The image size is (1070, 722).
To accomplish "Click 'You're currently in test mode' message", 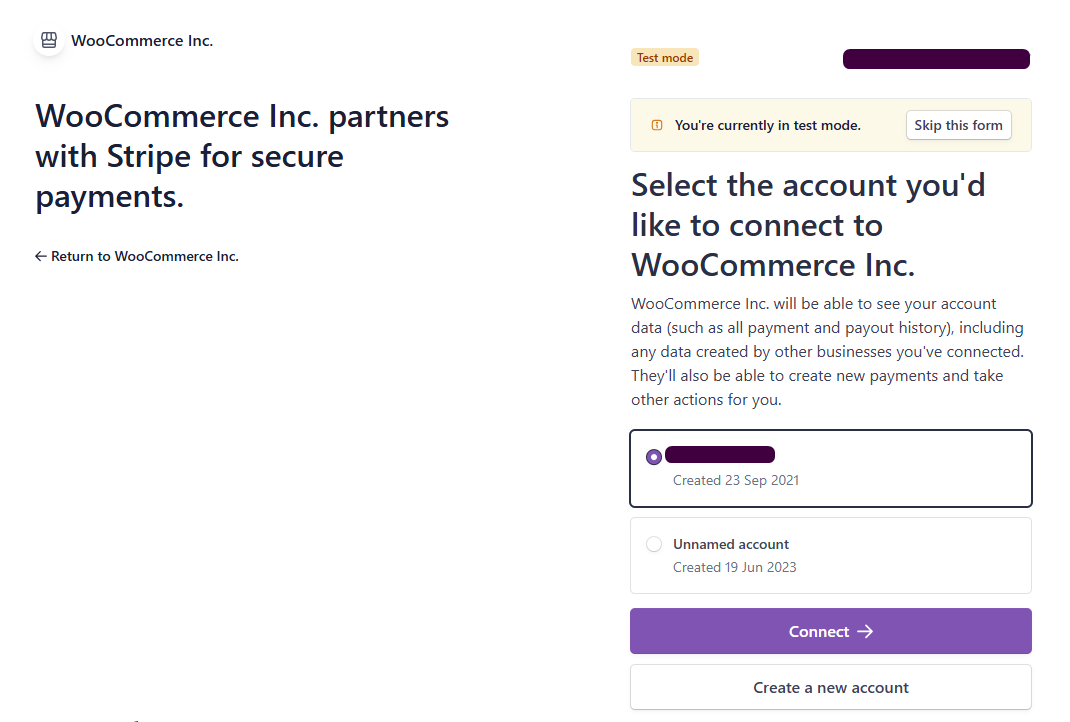I will tap(767, 125).
